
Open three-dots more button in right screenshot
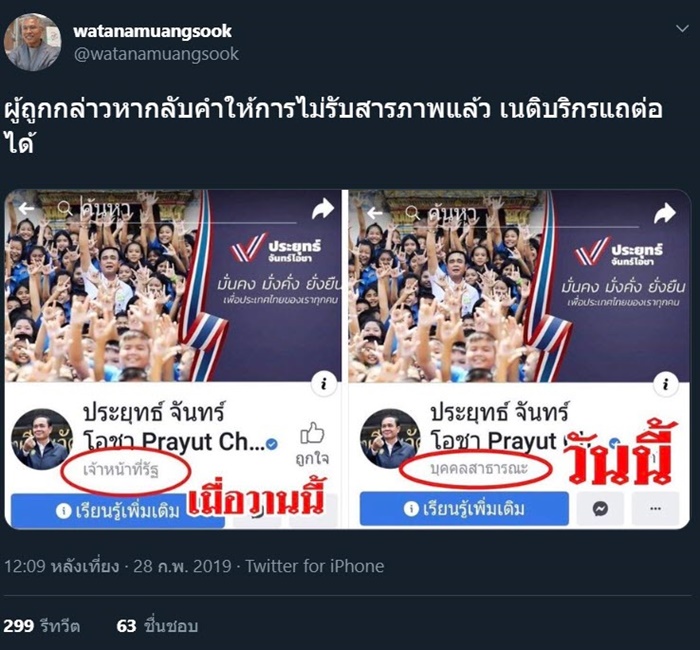655,508
